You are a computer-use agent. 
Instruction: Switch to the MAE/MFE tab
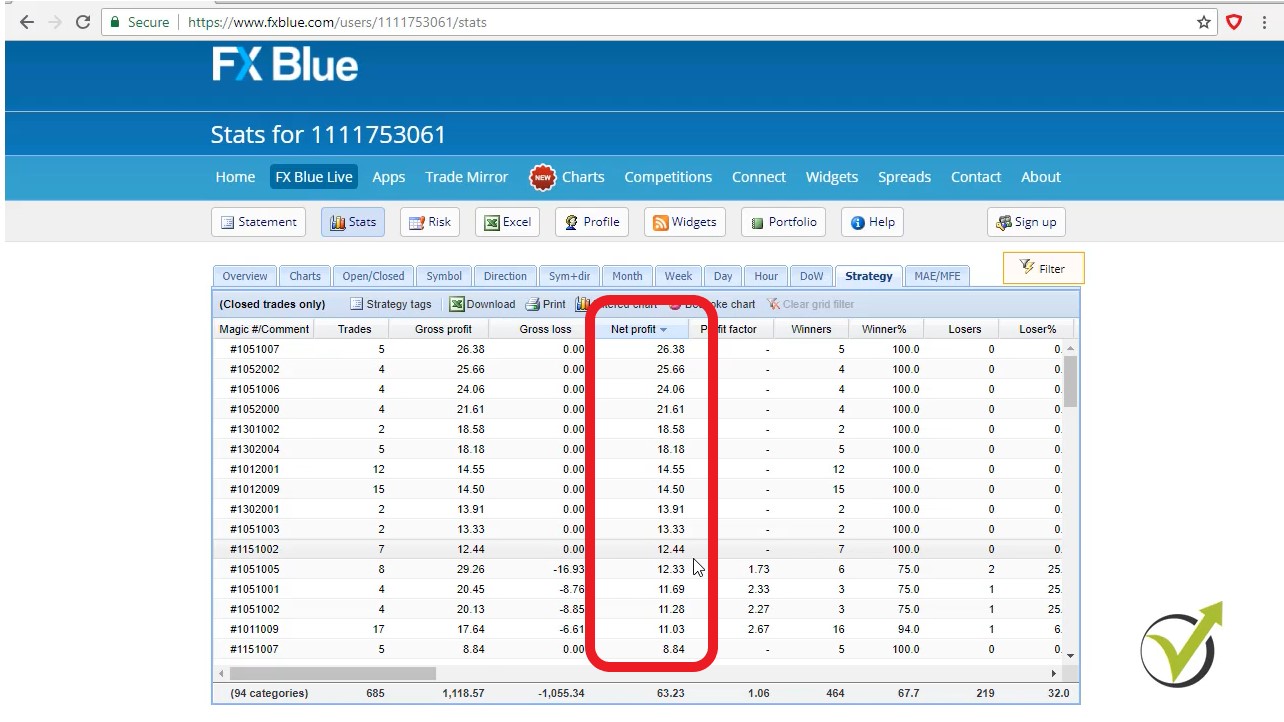[x=936, y=276]
